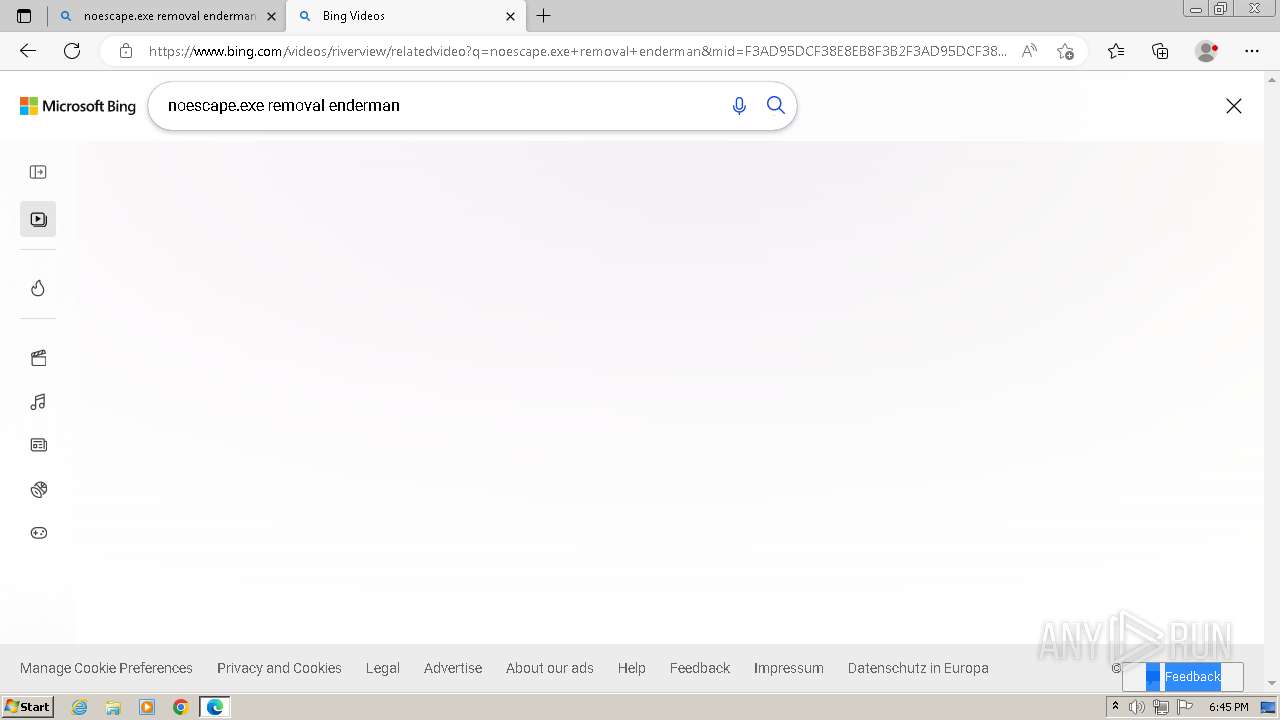Select Microsoft Edge taskbar button

(x=215, y=707)
